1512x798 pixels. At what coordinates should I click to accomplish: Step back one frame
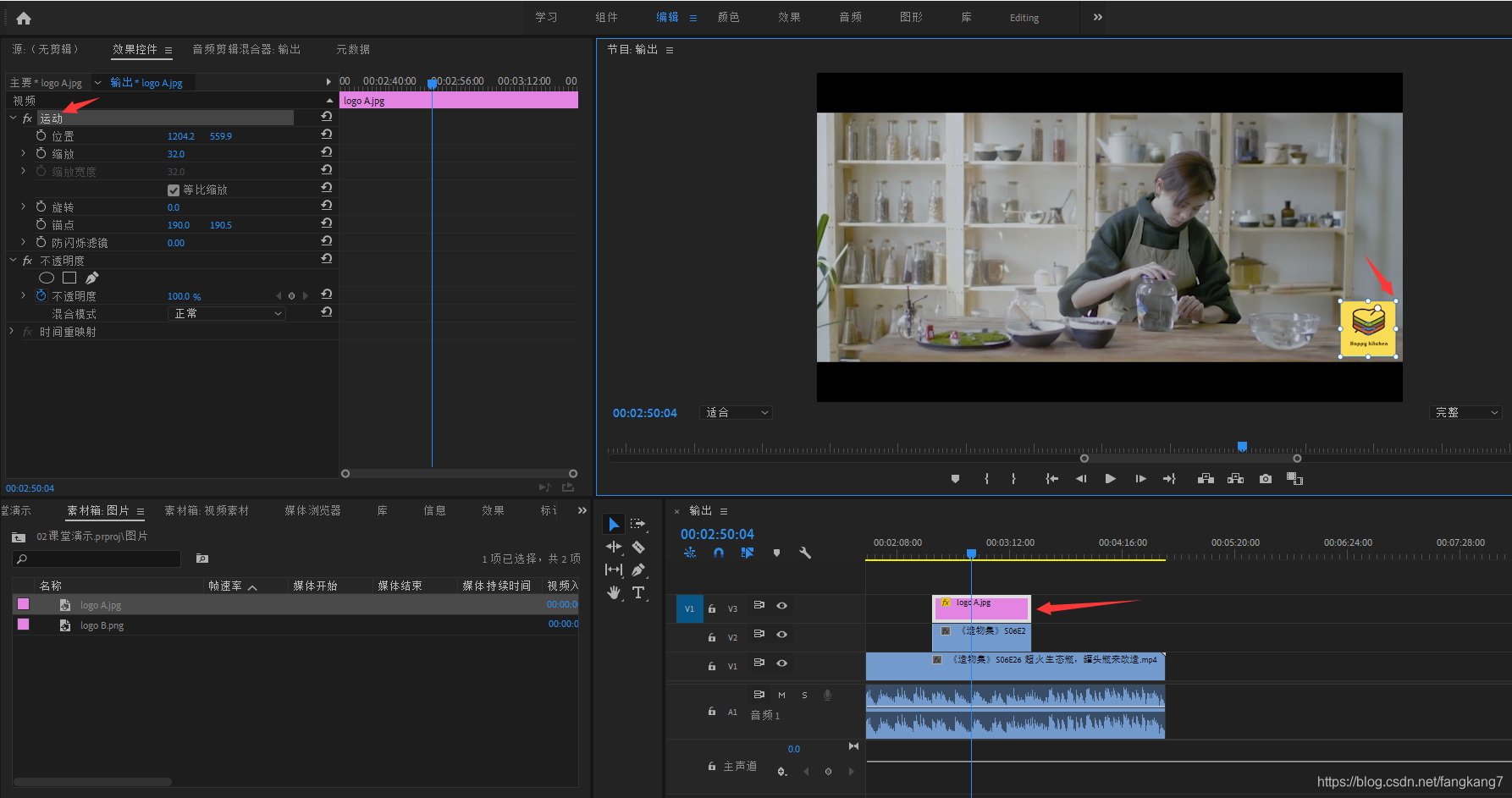point(1081,479)
